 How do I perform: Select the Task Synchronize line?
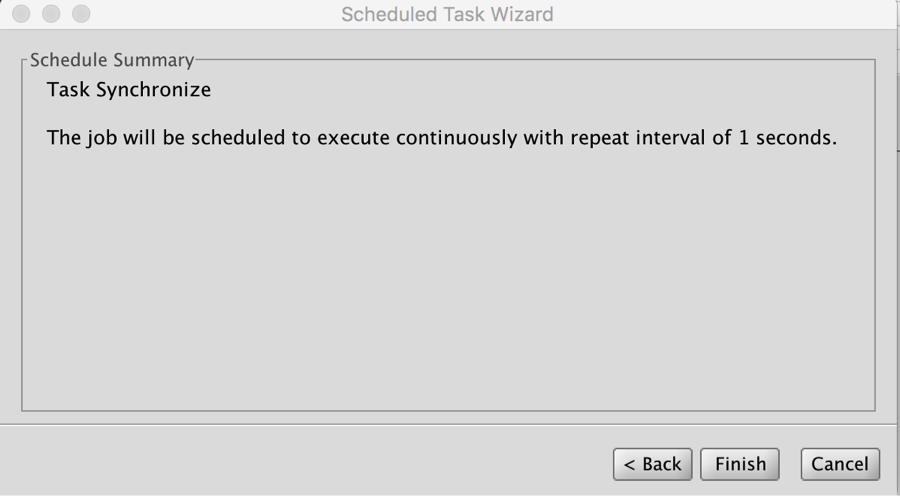[x=129, y=90]
